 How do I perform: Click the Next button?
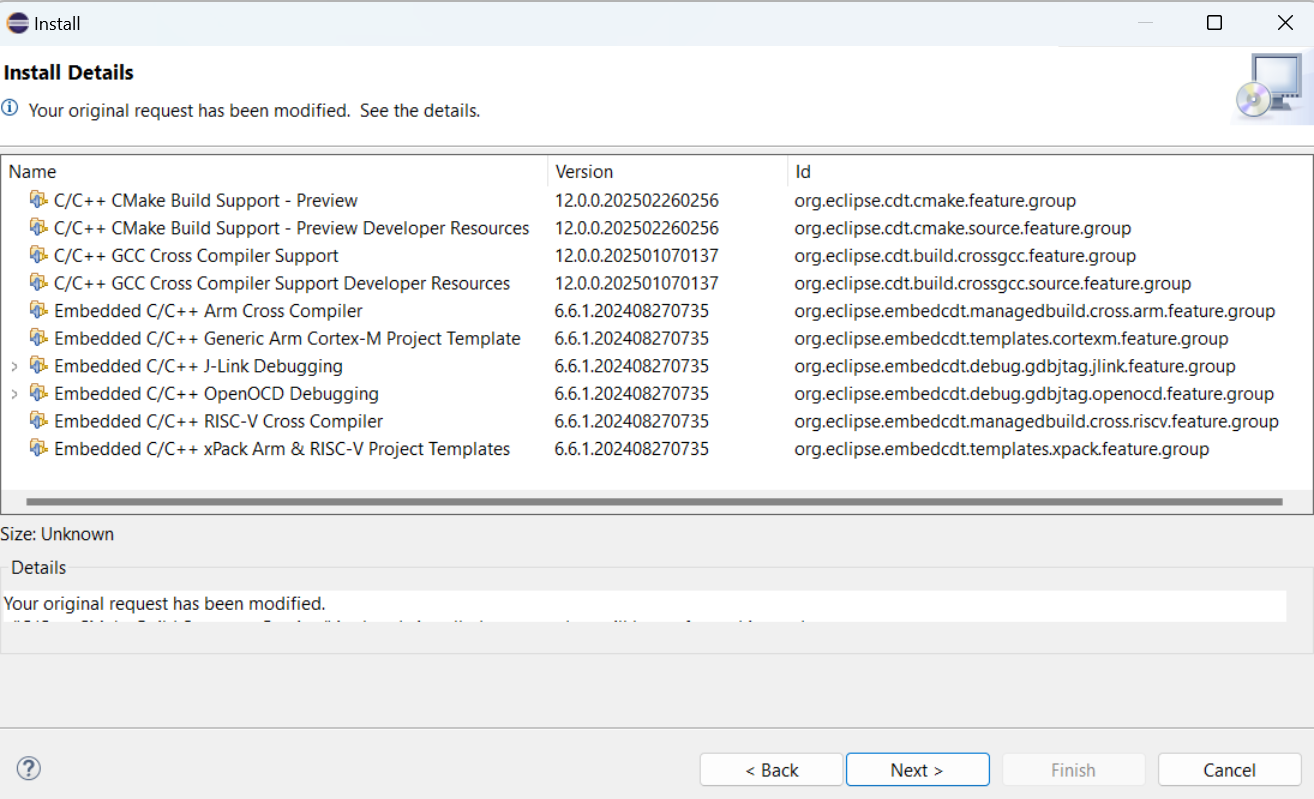[x=917, y=769]
